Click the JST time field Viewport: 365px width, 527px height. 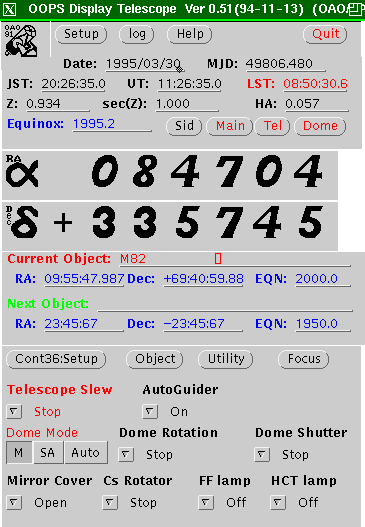tap(73, 84)
